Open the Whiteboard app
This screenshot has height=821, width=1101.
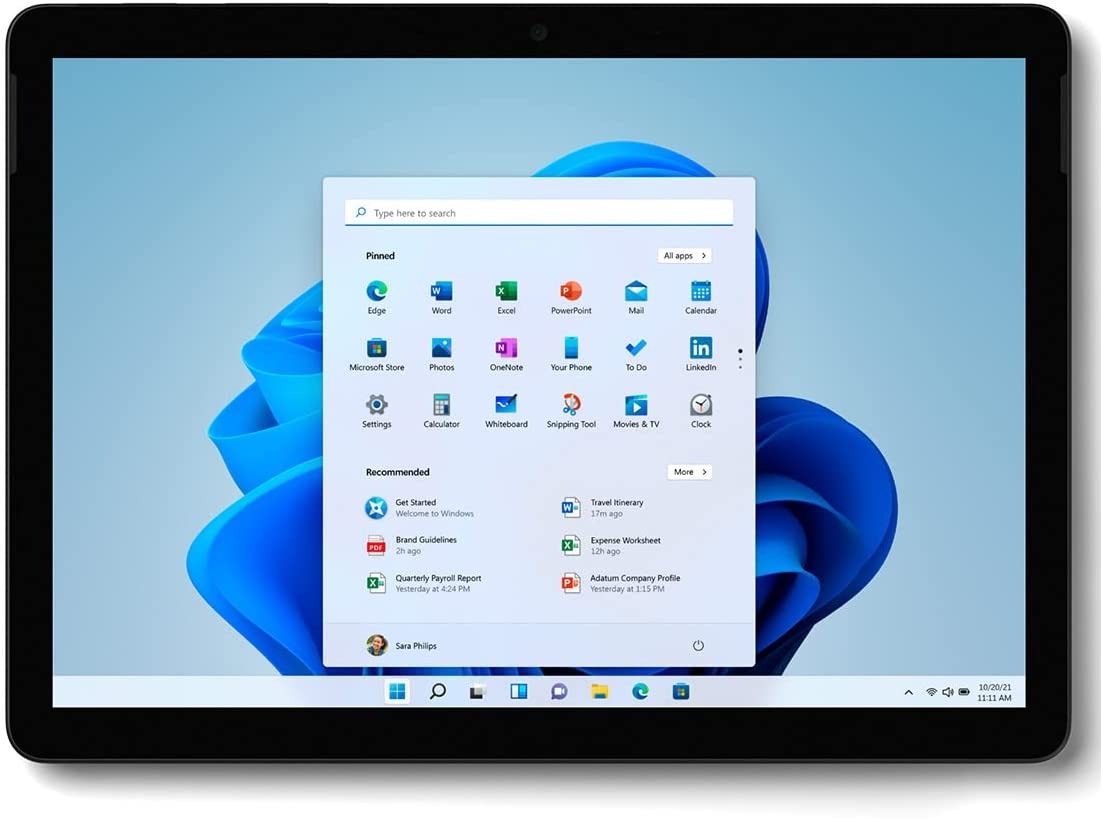point(506,411)
